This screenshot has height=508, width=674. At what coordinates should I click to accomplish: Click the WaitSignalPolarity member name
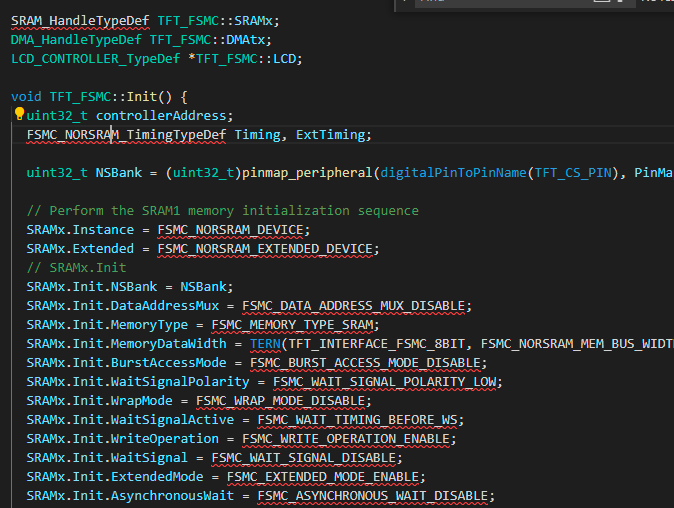(x=180, y=382)
